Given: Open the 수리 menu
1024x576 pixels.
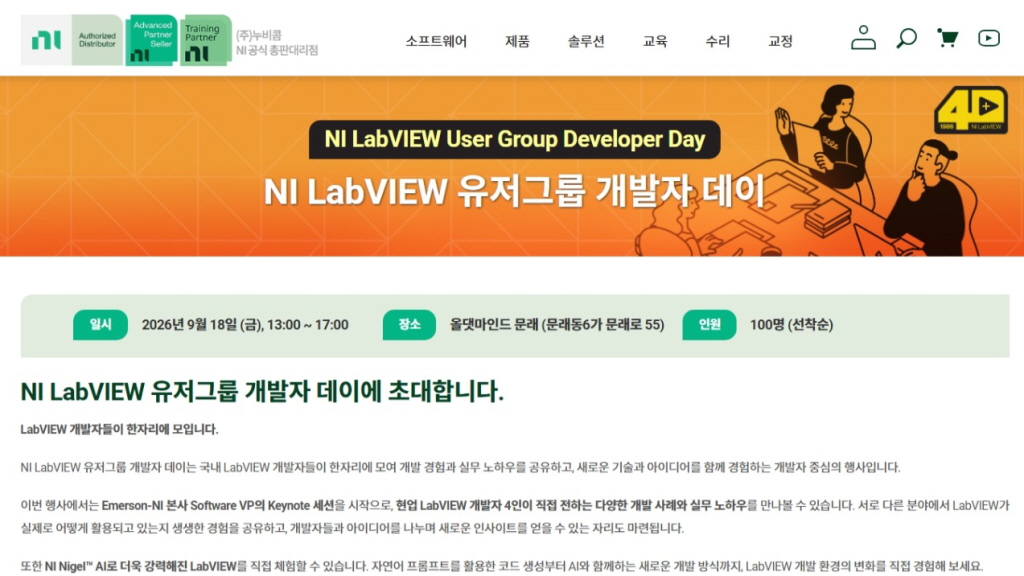Looking at the screenshot, I should (717, 41).
